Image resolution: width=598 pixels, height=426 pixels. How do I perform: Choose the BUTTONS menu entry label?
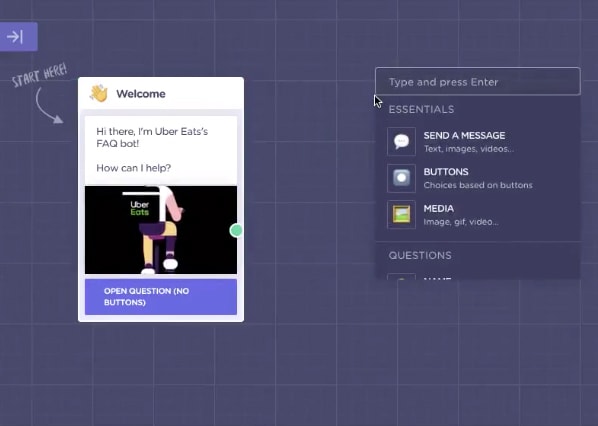[x=446, y=172]
